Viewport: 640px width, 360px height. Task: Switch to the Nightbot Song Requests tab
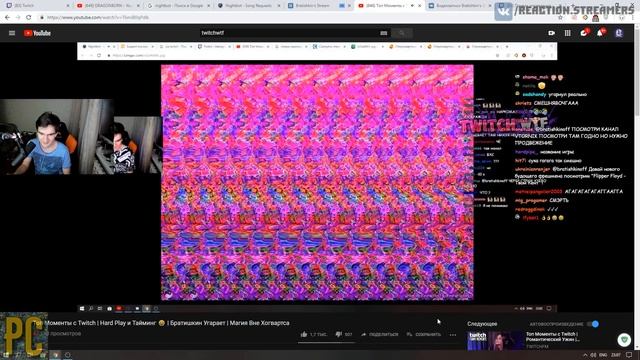249,6
